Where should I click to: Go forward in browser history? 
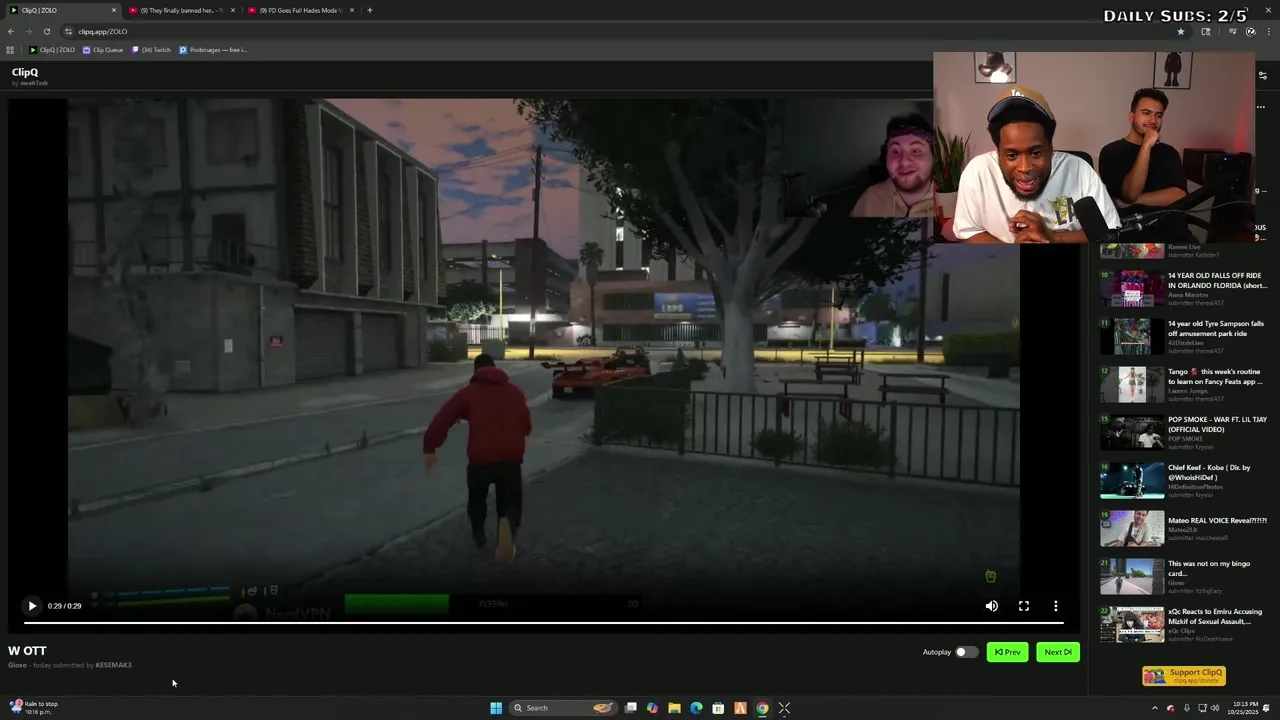coord(29,31)
